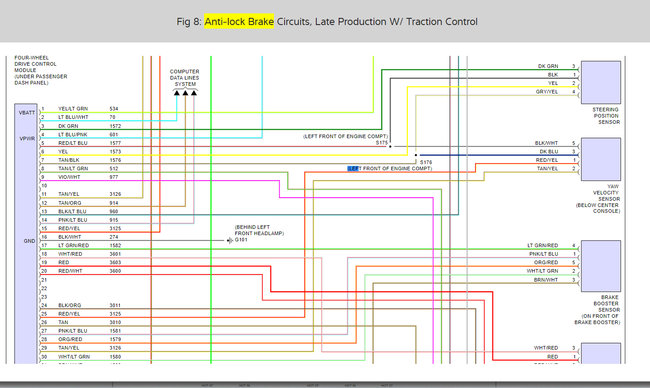
Task: Click the S175 splice label
Action: coord(382,143)
